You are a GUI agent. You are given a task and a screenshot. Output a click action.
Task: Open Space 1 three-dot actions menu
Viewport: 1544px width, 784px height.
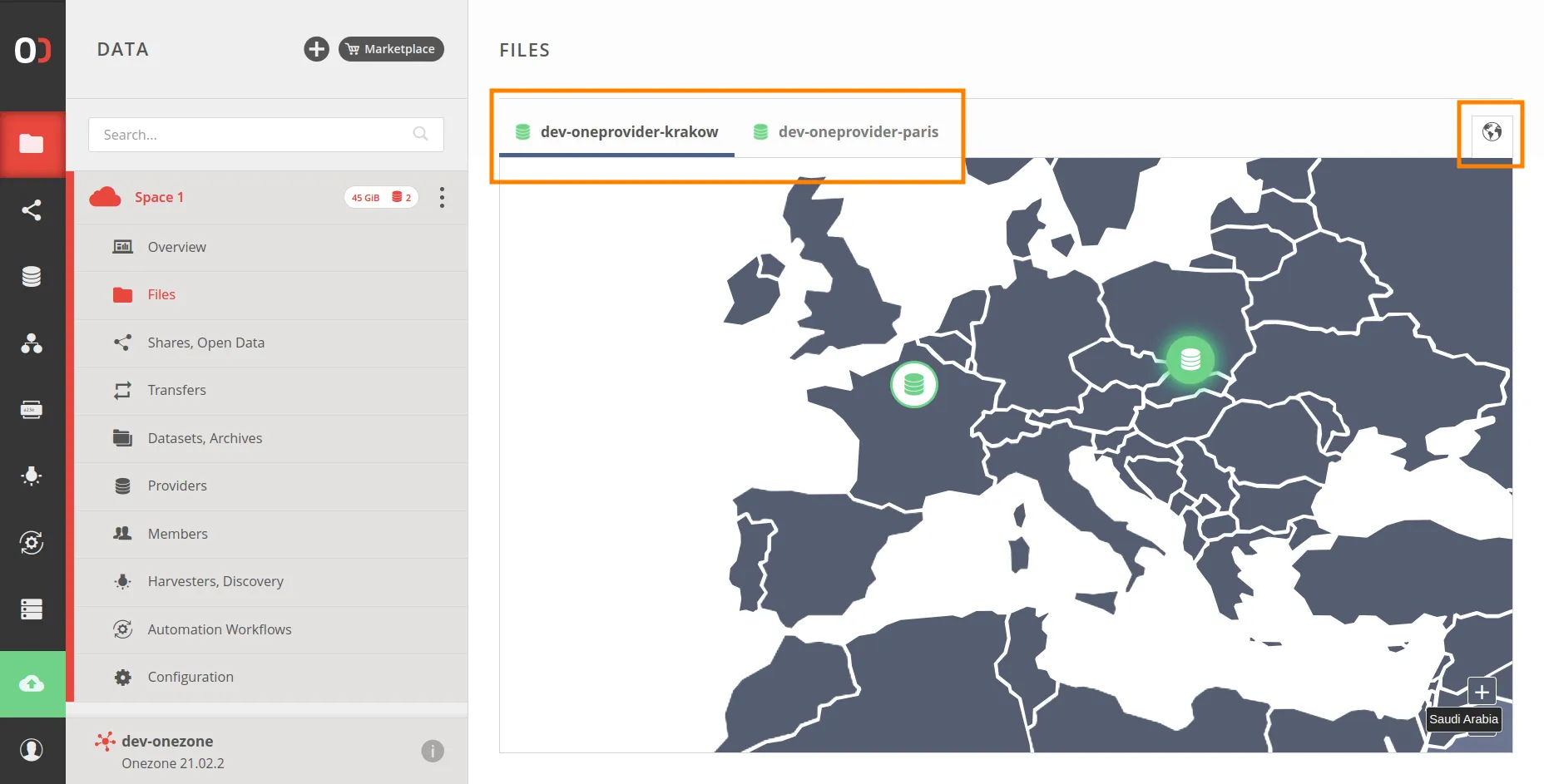click(x=442, y=197)
